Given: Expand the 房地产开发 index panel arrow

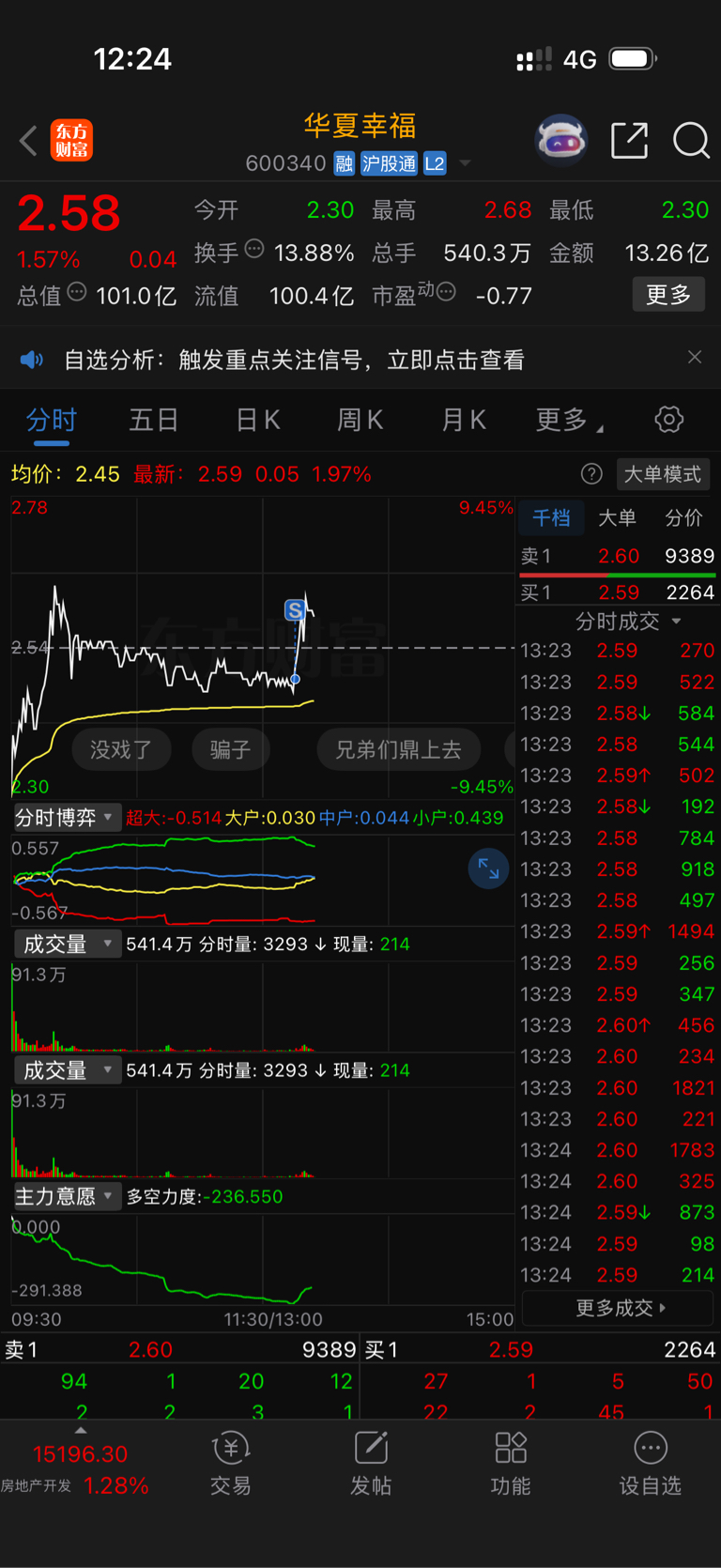Looking at the screenshot, I should pyautogui.click(x=81, y=1430).
